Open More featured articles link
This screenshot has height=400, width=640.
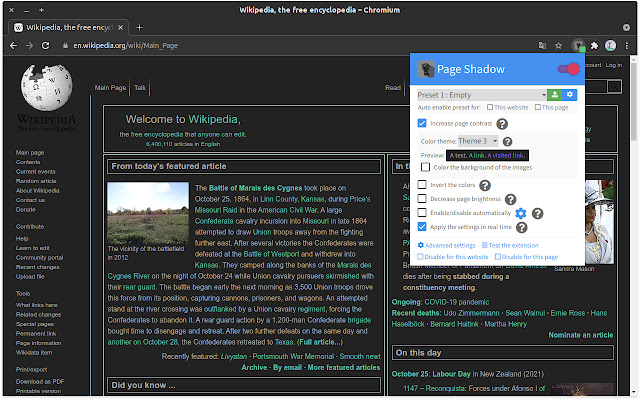[344, 367]
